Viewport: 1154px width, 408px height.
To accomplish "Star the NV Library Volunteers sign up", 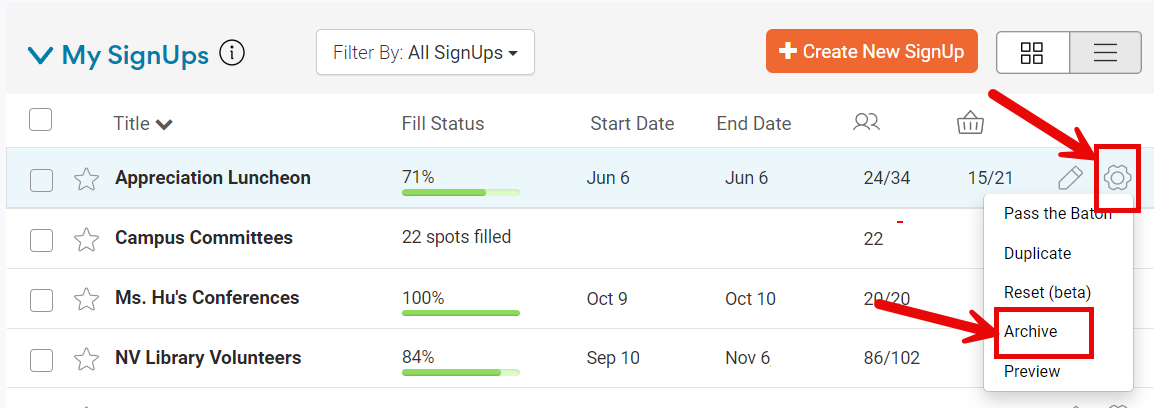I will click(x=87, y=359).
